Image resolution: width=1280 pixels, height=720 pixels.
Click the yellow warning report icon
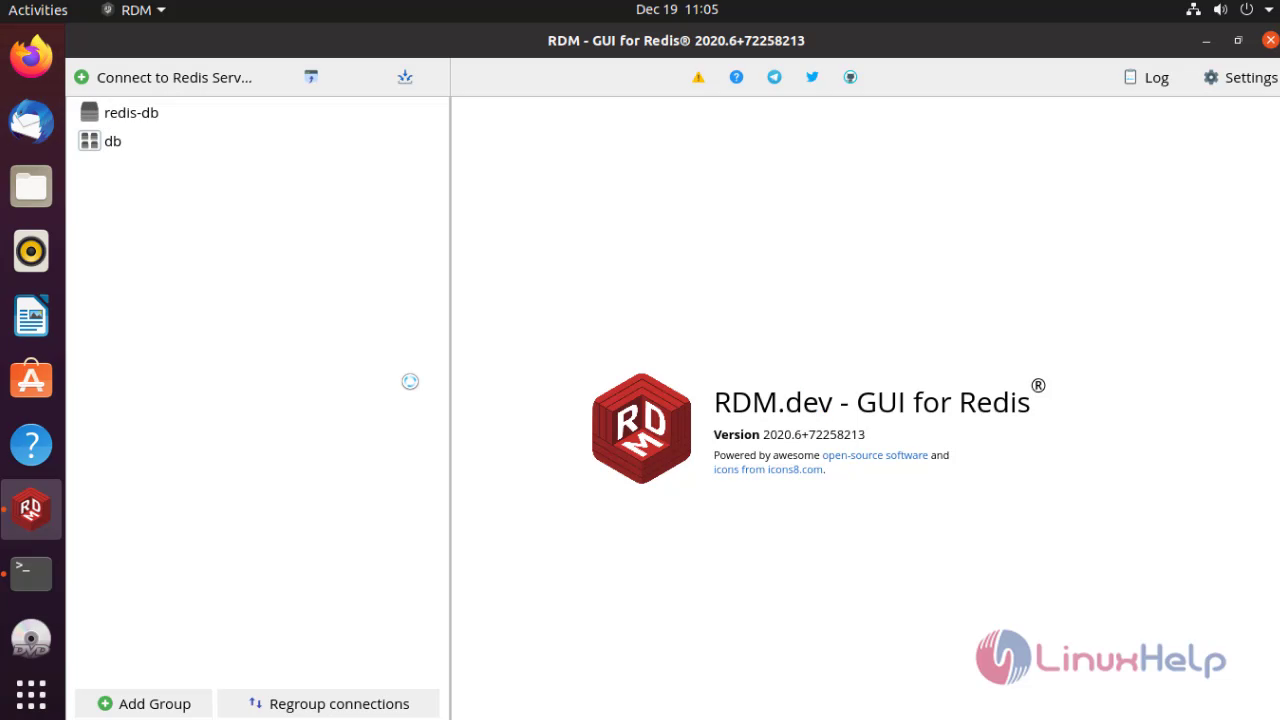698,77
